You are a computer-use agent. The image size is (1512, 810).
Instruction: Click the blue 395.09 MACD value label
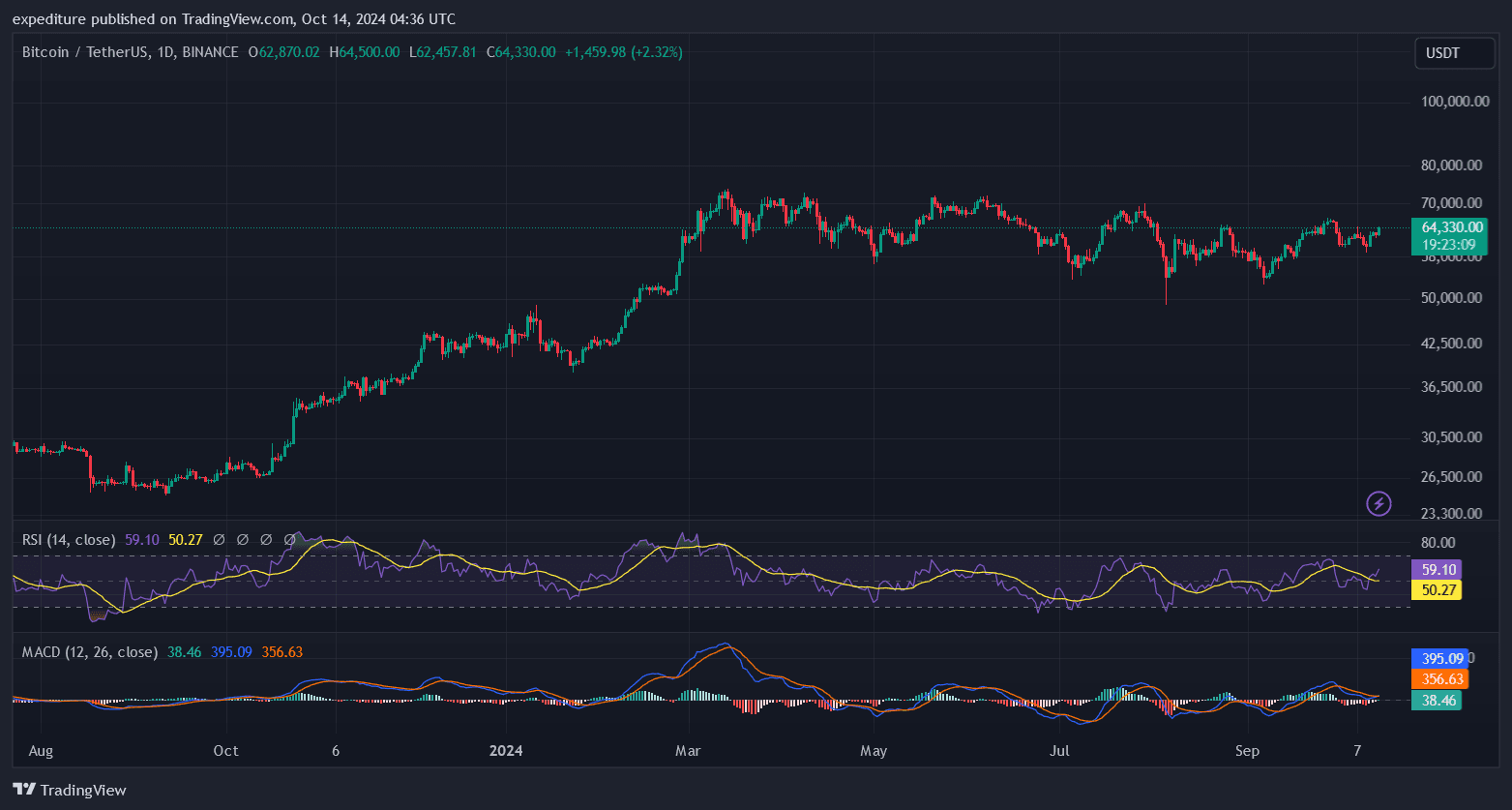point(1440,658)
